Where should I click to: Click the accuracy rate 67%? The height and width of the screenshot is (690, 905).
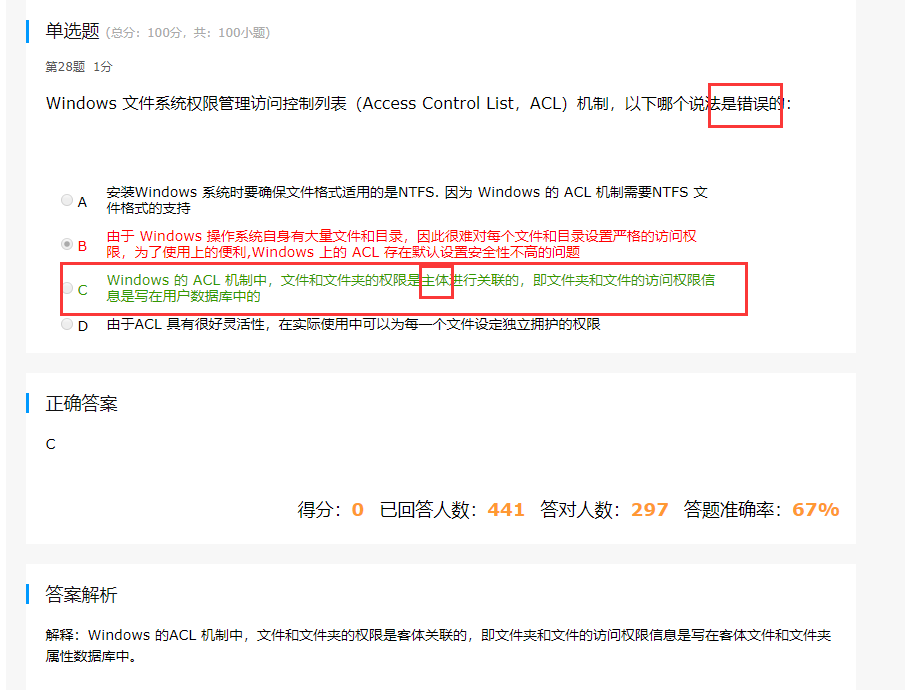816,510
